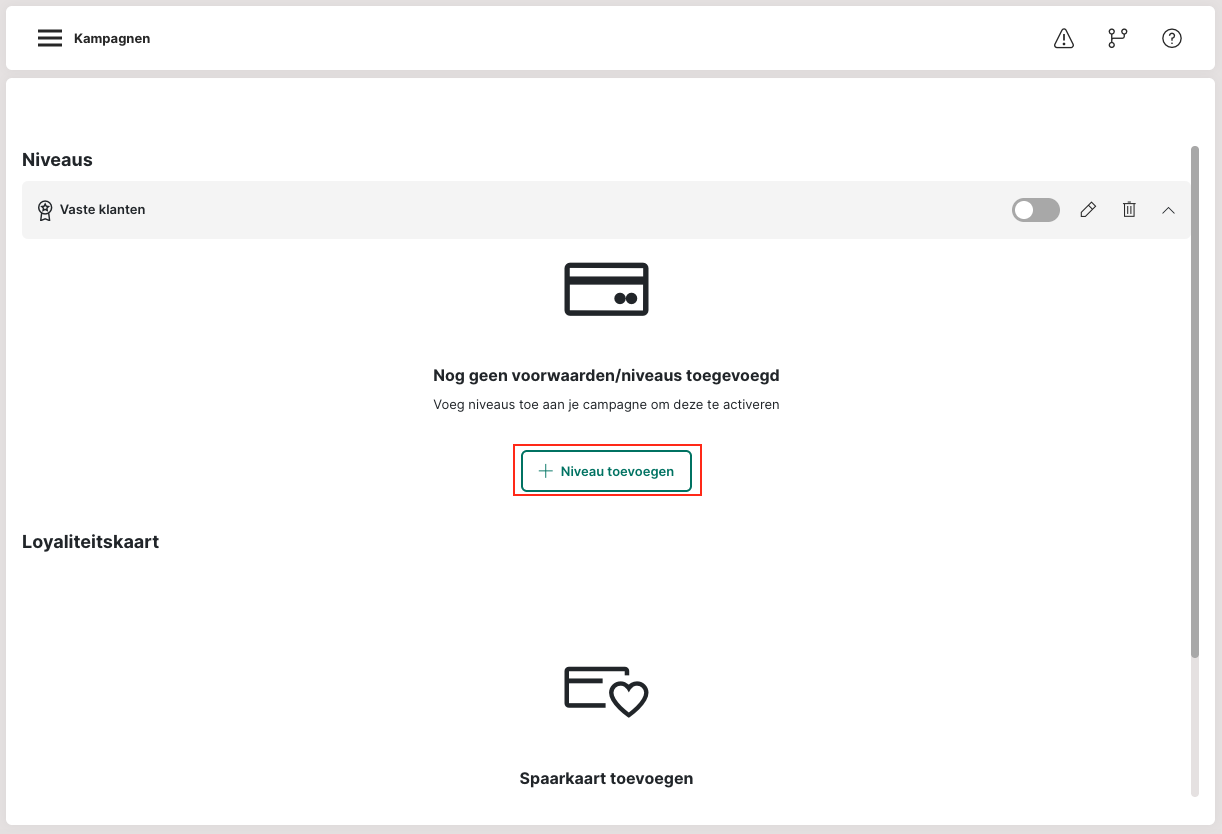Image resolution: width=1222 pixels, height=834 pixels.
Task: Edit Vaste klanten with pencil icon
Action: click(x=1088, y=209)
